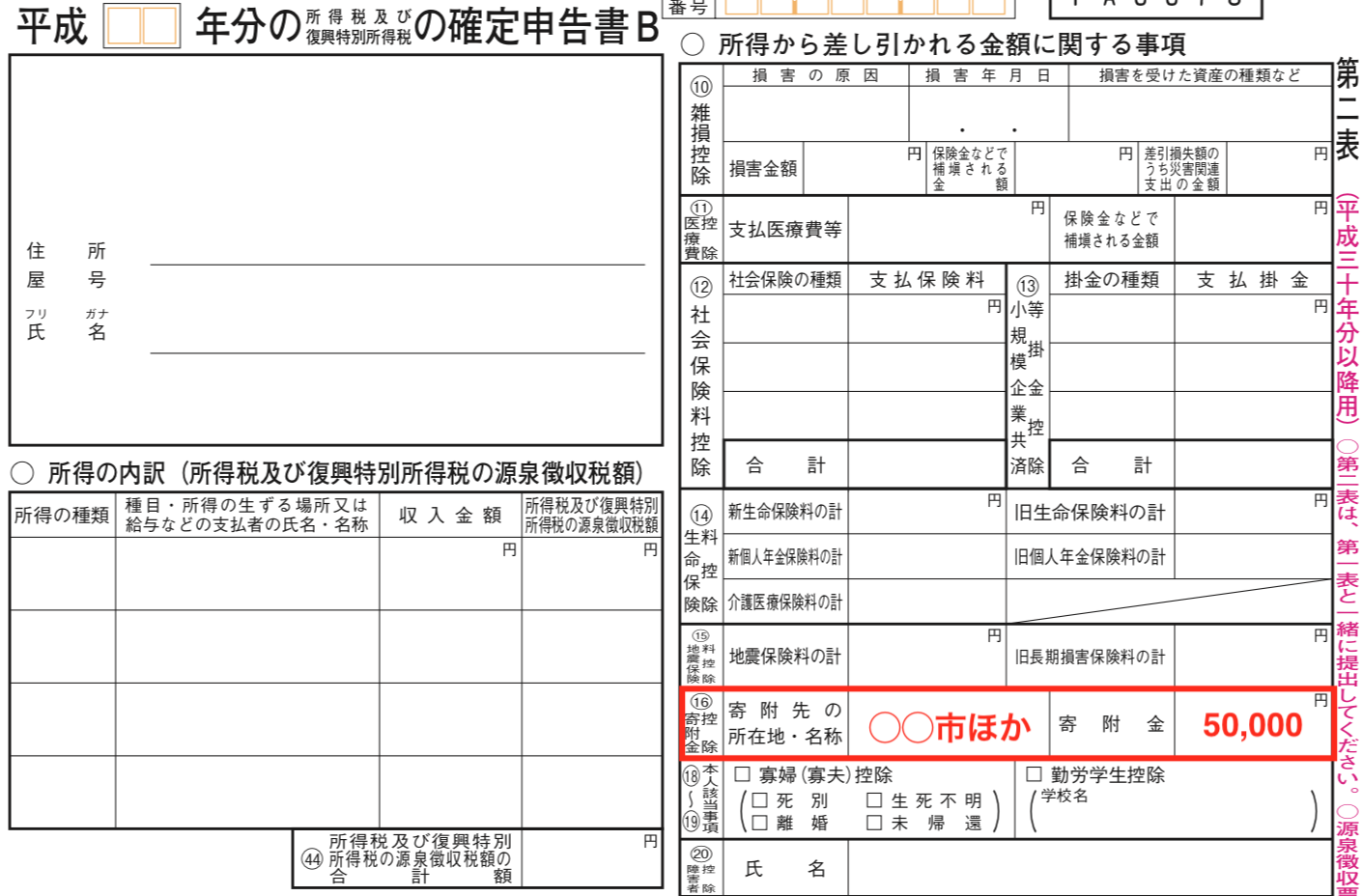Select the 介護医療保険料の計 amount field
This screenshot has width=1362, height=896.
926,602
